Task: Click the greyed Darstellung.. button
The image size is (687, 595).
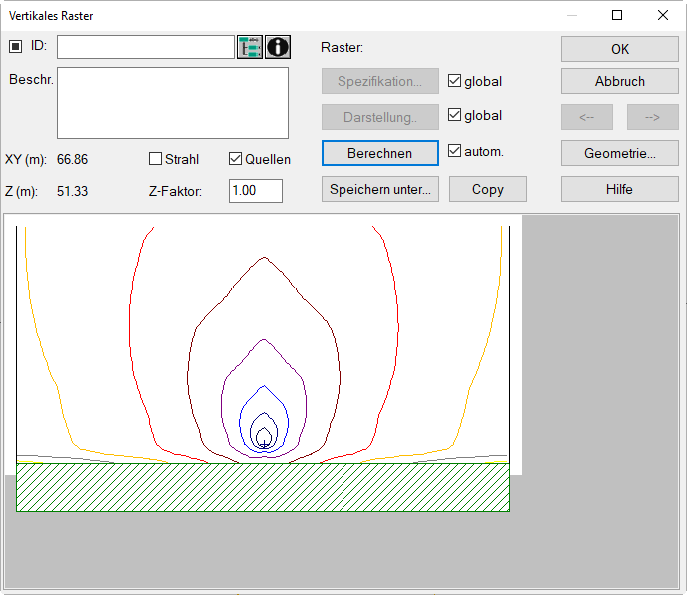Action: (x=380, y=117)
